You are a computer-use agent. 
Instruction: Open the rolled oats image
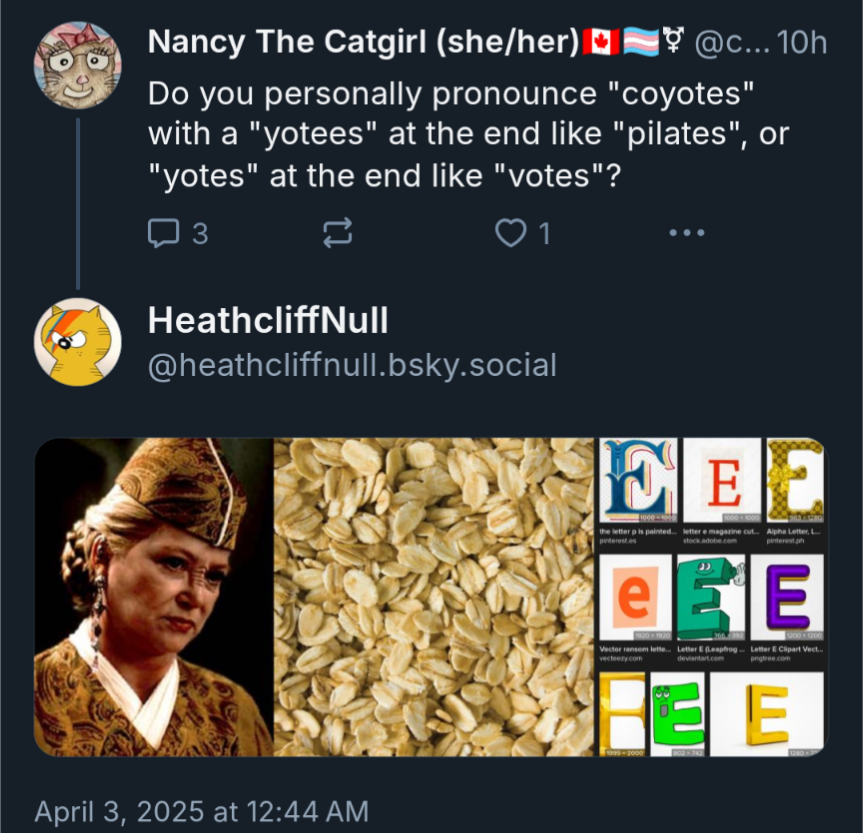pyautogui.click(x=434, y=597)
